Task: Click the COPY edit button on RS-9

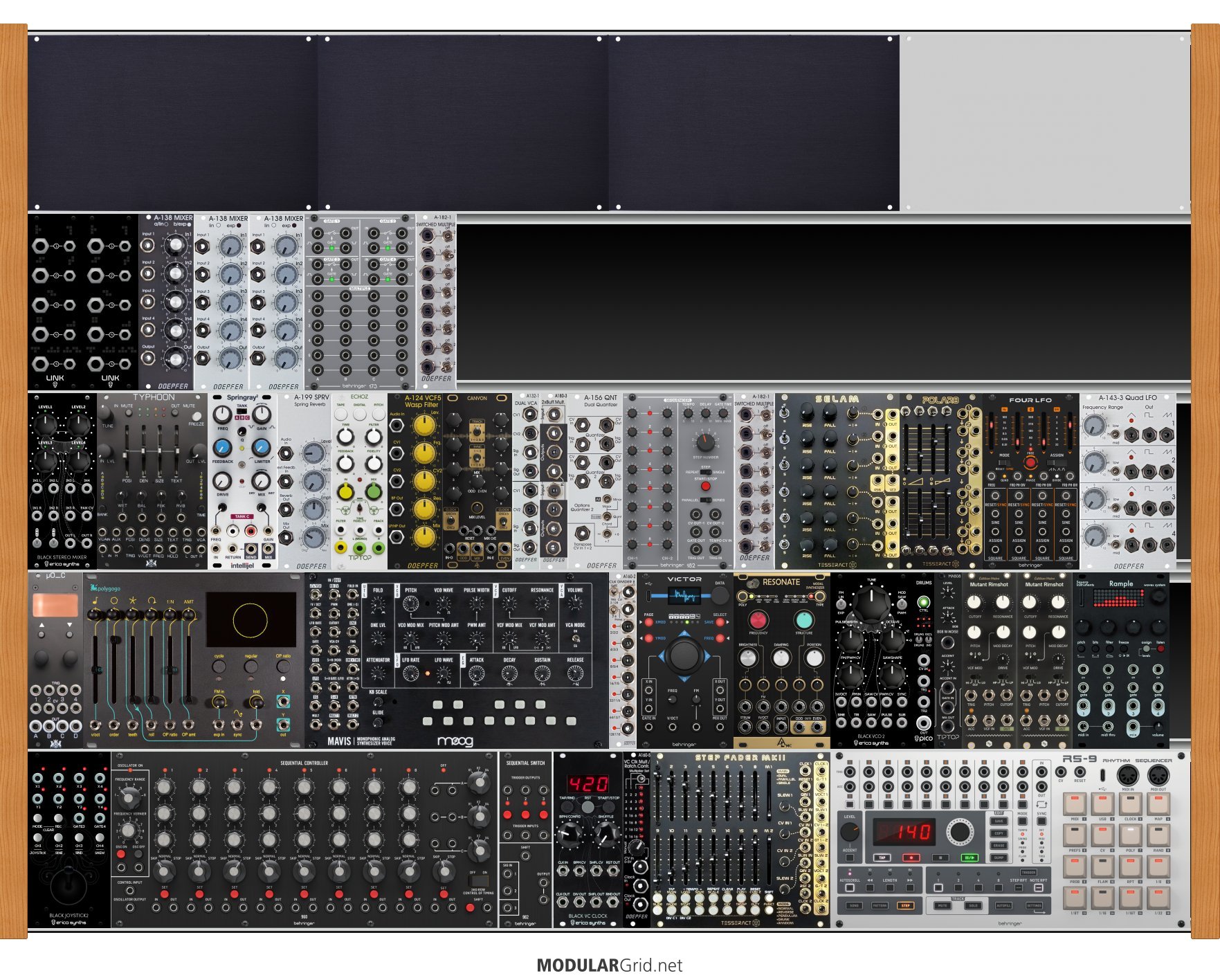Action: pos(999,833)
